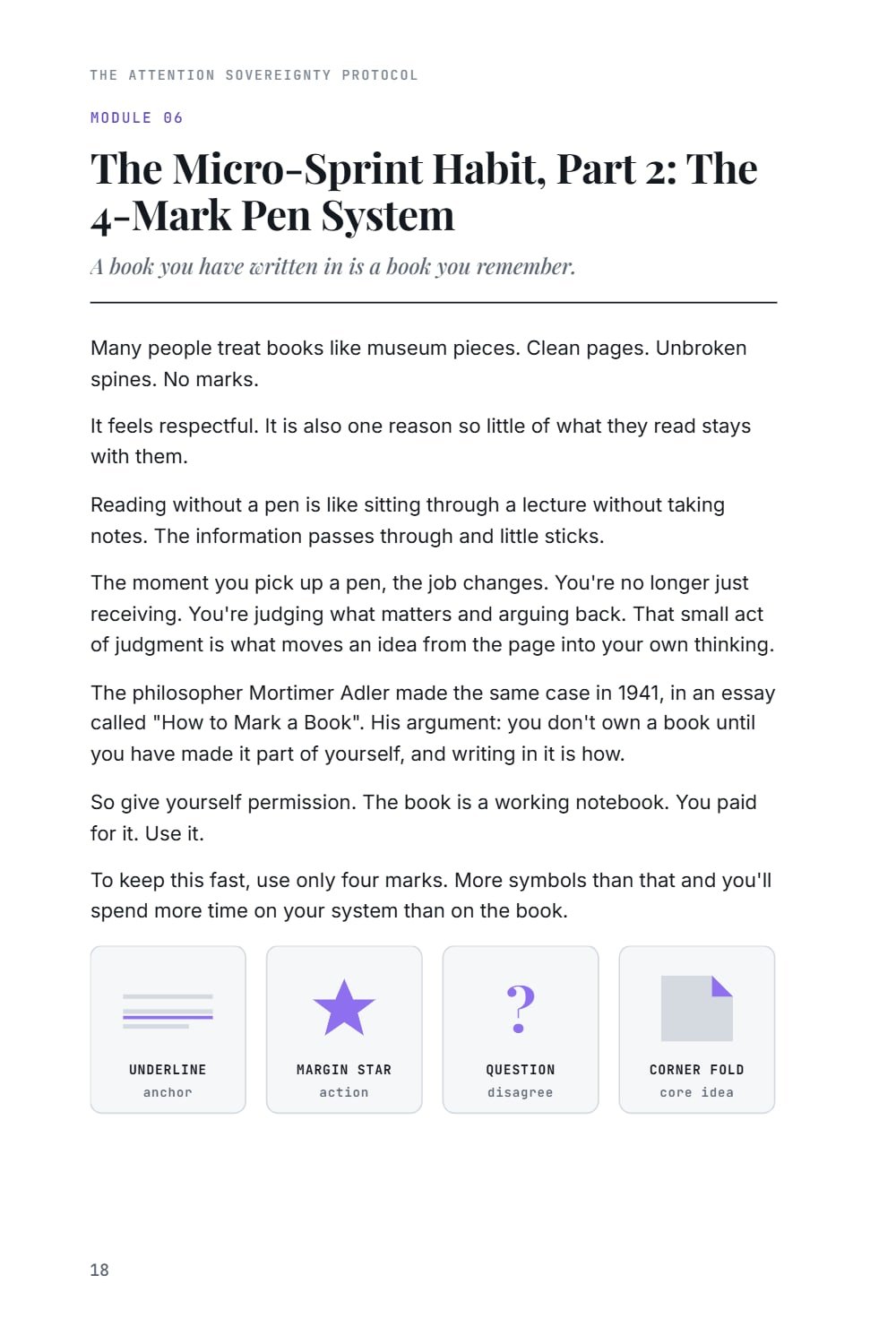Select the UNDERLINE anchor card

(x=168, y=1030)
